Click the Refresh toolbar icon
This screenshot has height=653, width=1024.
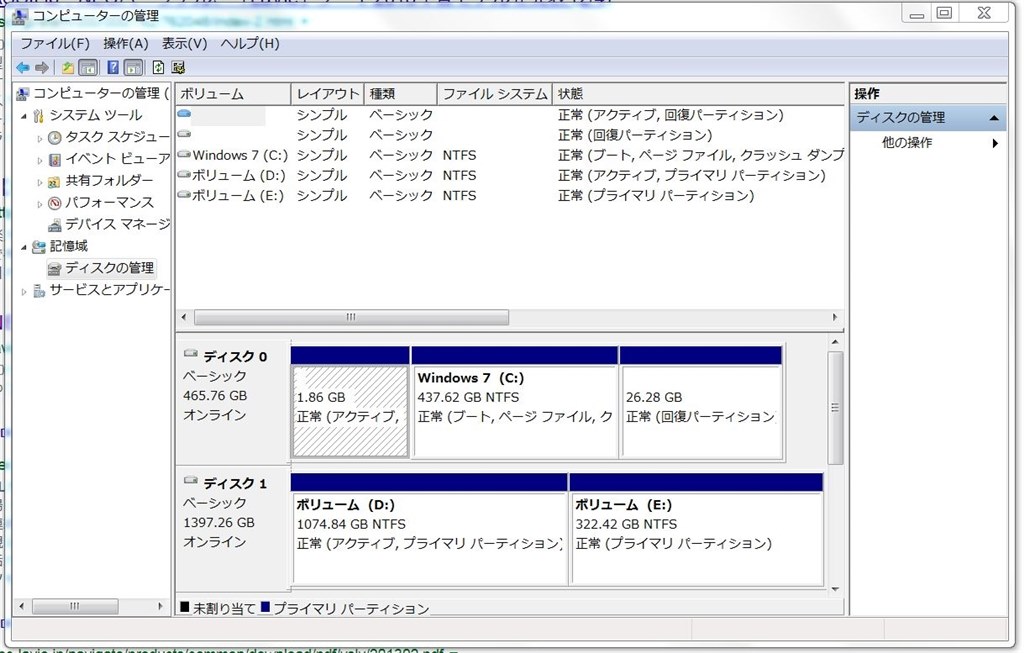pos(158,67)
